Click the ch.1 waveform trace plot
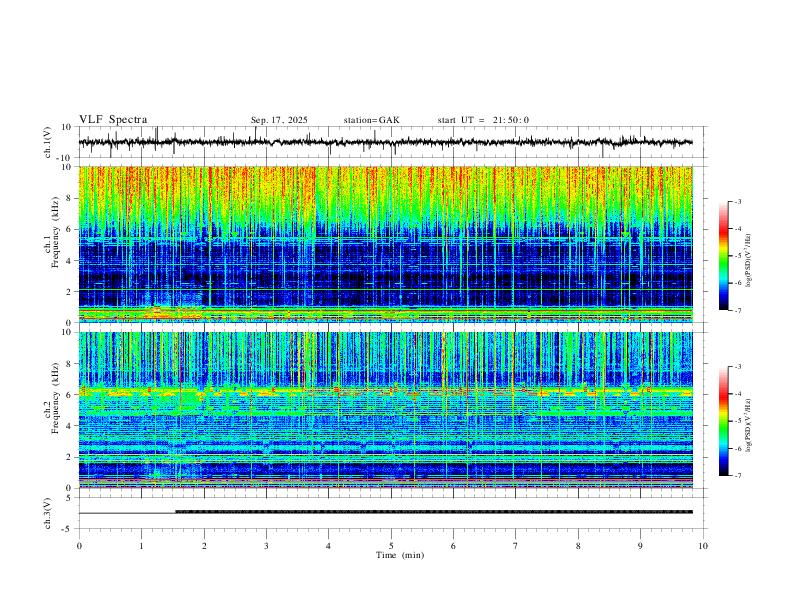 click(385, 142)
